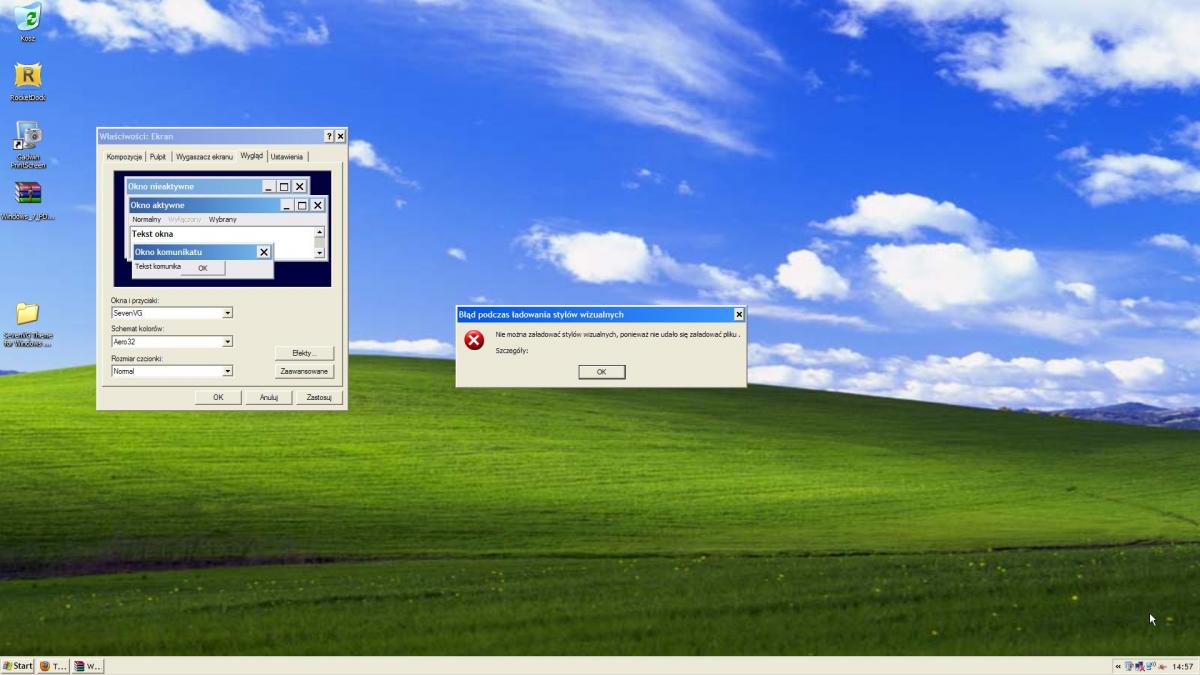
Task: Select the Wygląd tab
Action: point(252,156)
